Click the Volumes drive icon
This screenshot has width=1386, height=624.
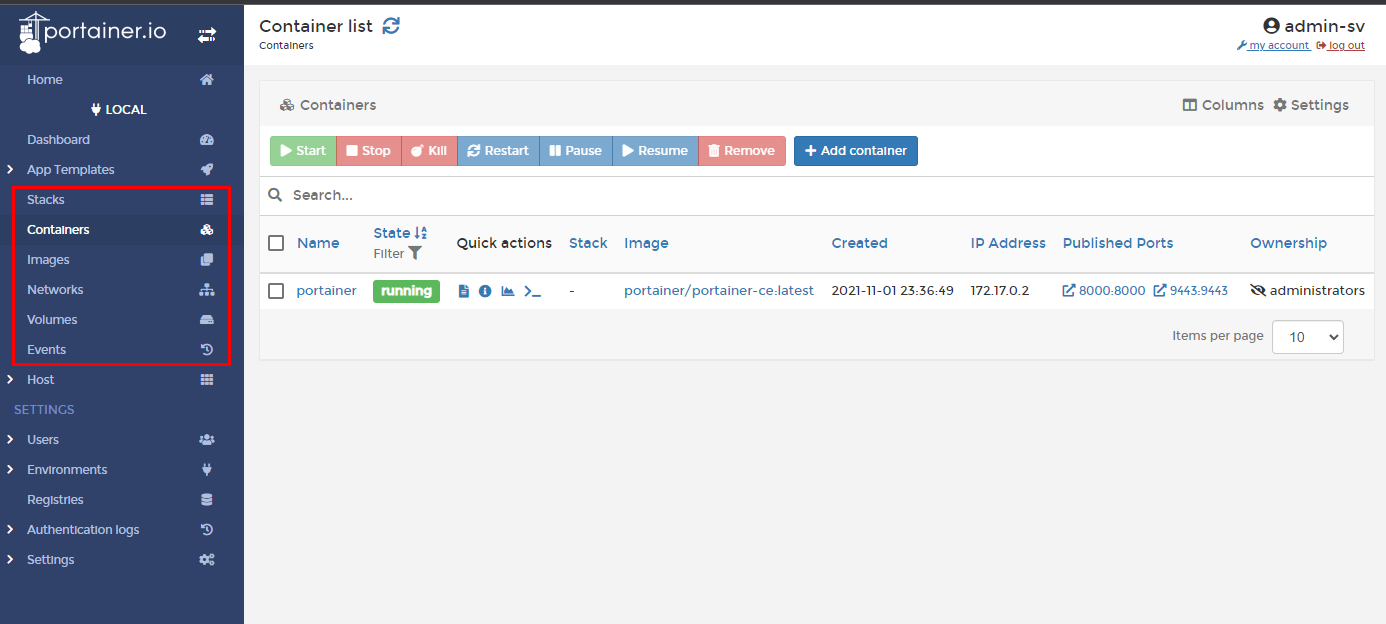[207, 320]
